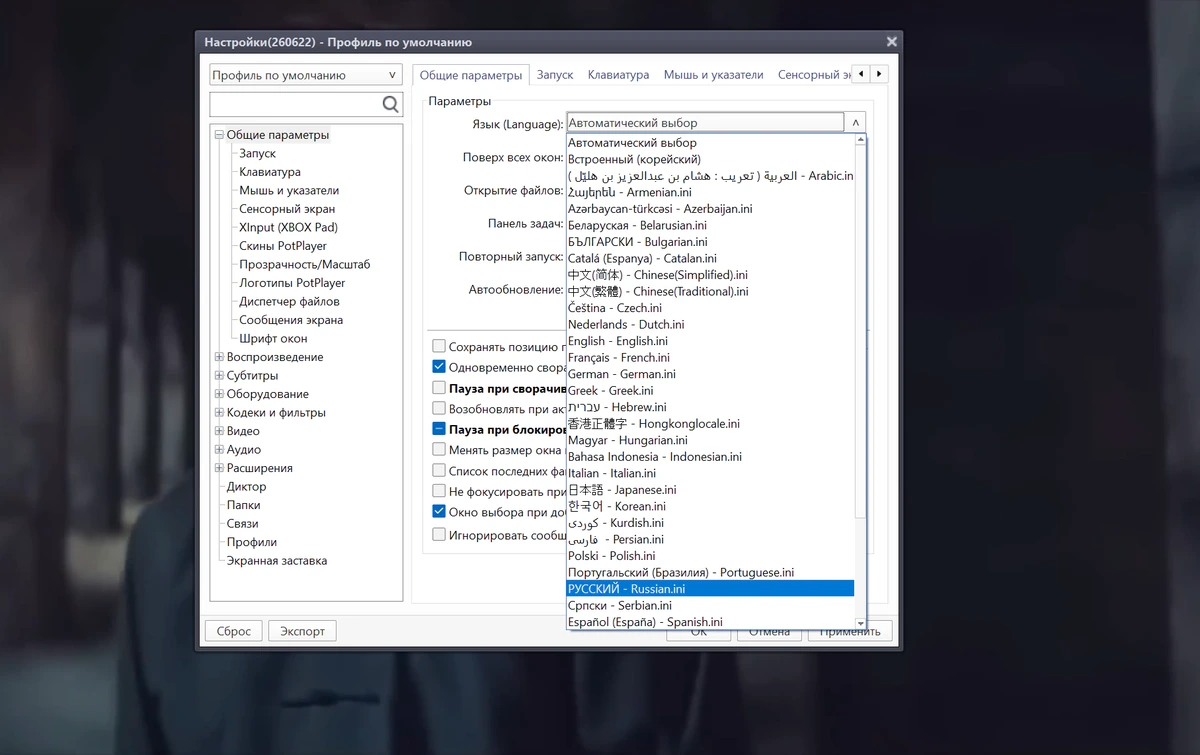Collapse 'Общие параметры' tree node
The width and height of the screenshot is (1200, 755).
[x=219, y=135]
